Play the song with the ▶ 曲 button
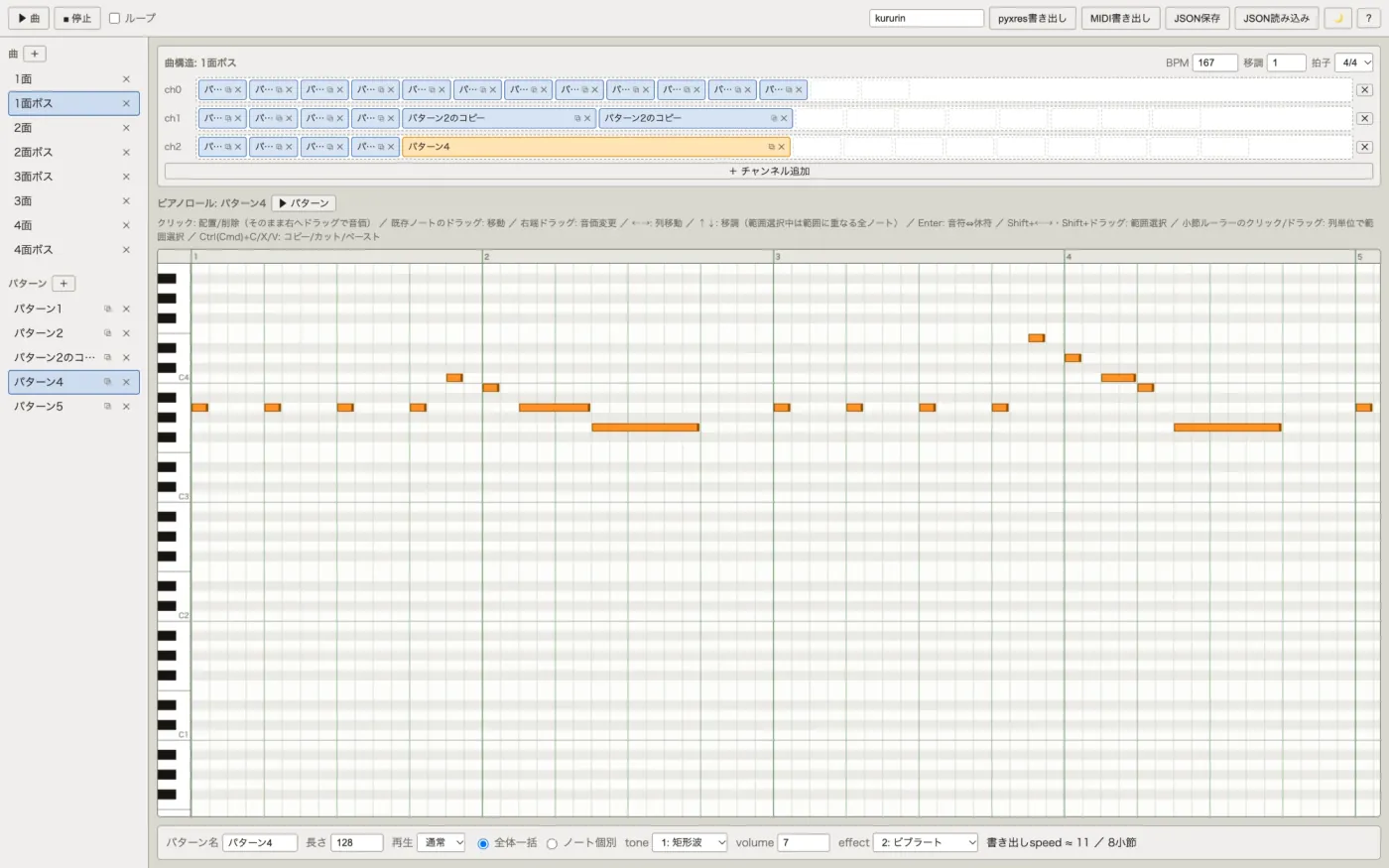 29,18
